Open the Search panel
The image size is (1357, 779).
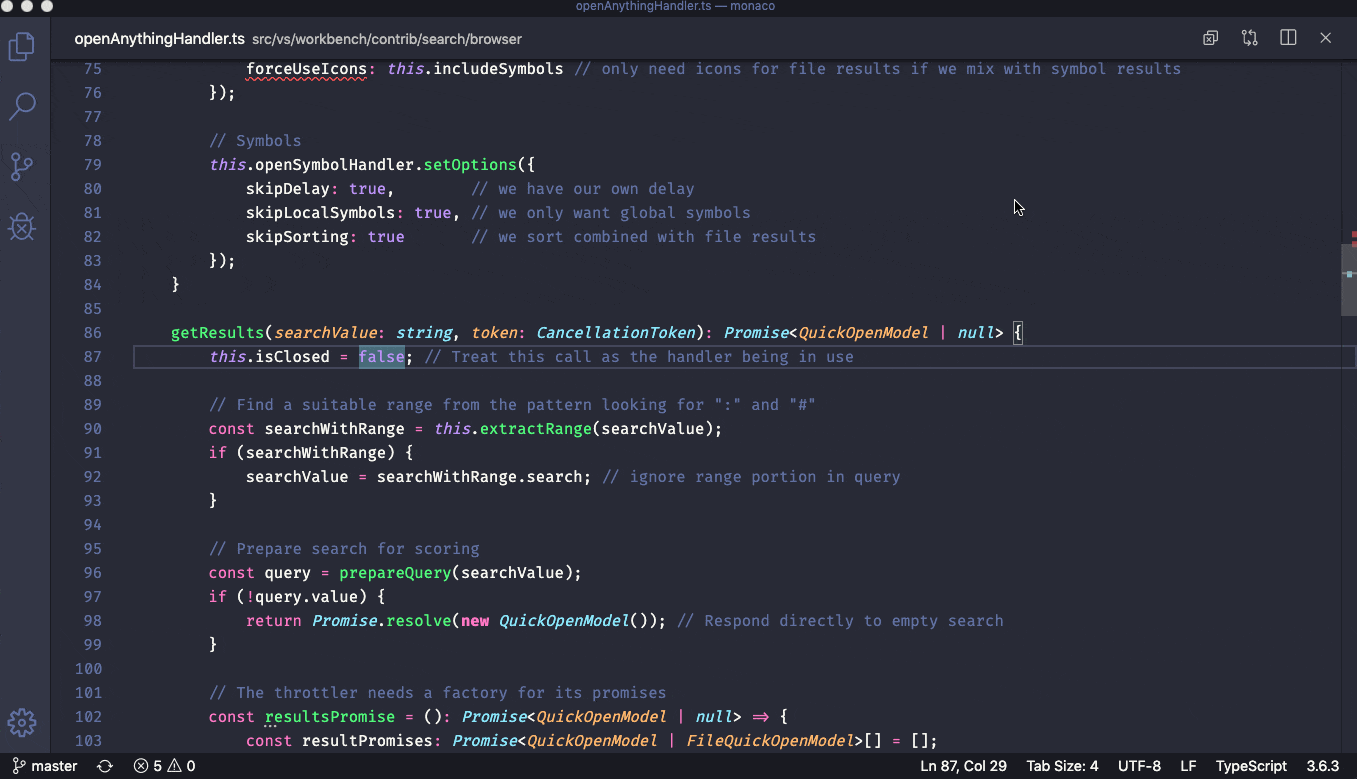[22, 106]
